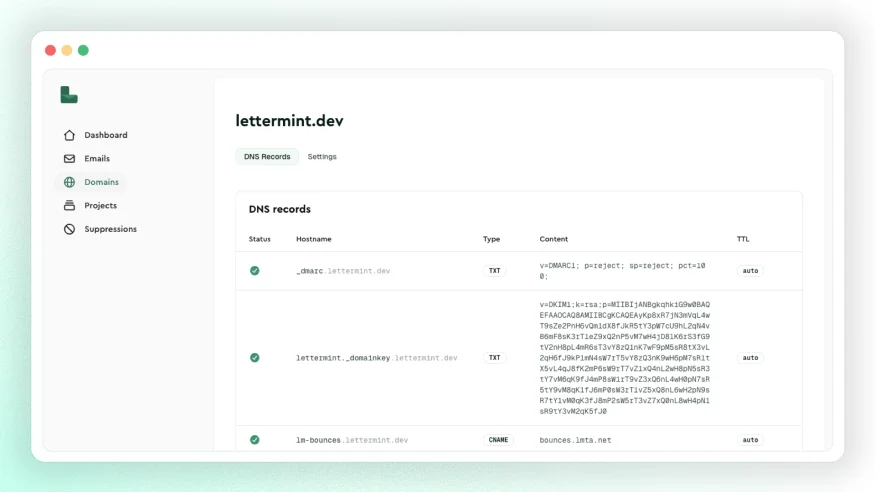Click the Content column header

pos(554,239)
